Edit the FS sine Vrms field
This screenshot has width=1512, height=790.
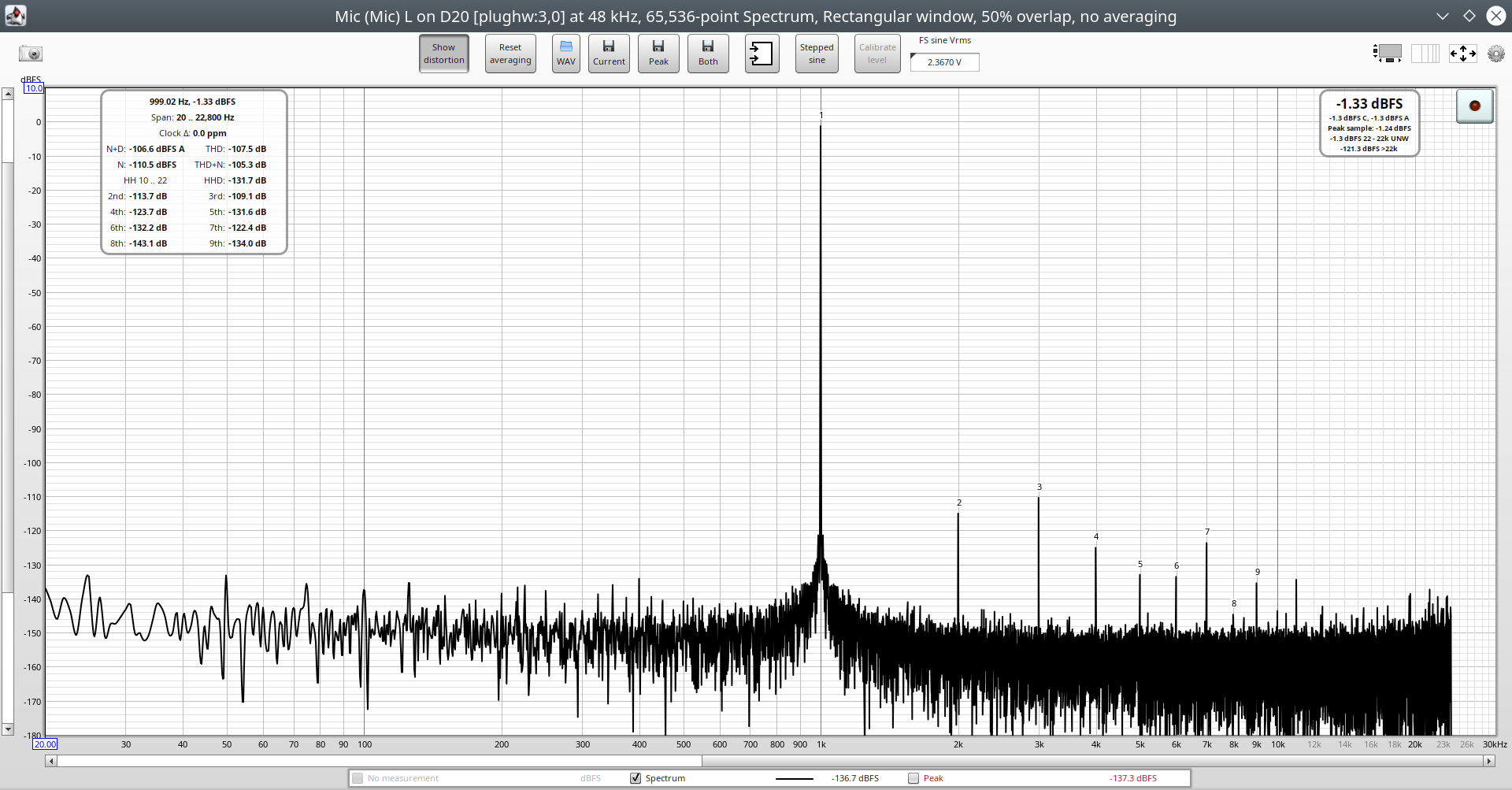coord(945,62)
